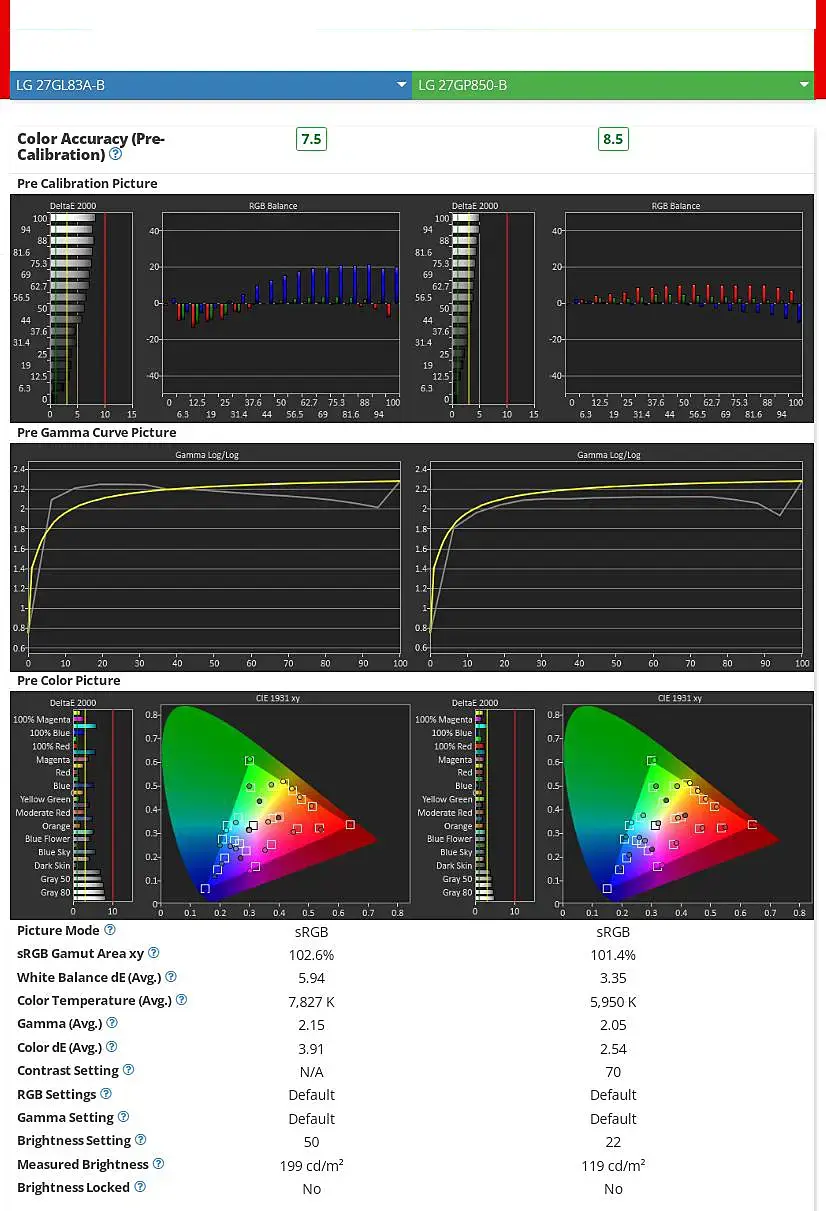Select the 119 cd/m² measured brightness value
Screen dimensions: 826x1211
click(x=613, y=1165)
